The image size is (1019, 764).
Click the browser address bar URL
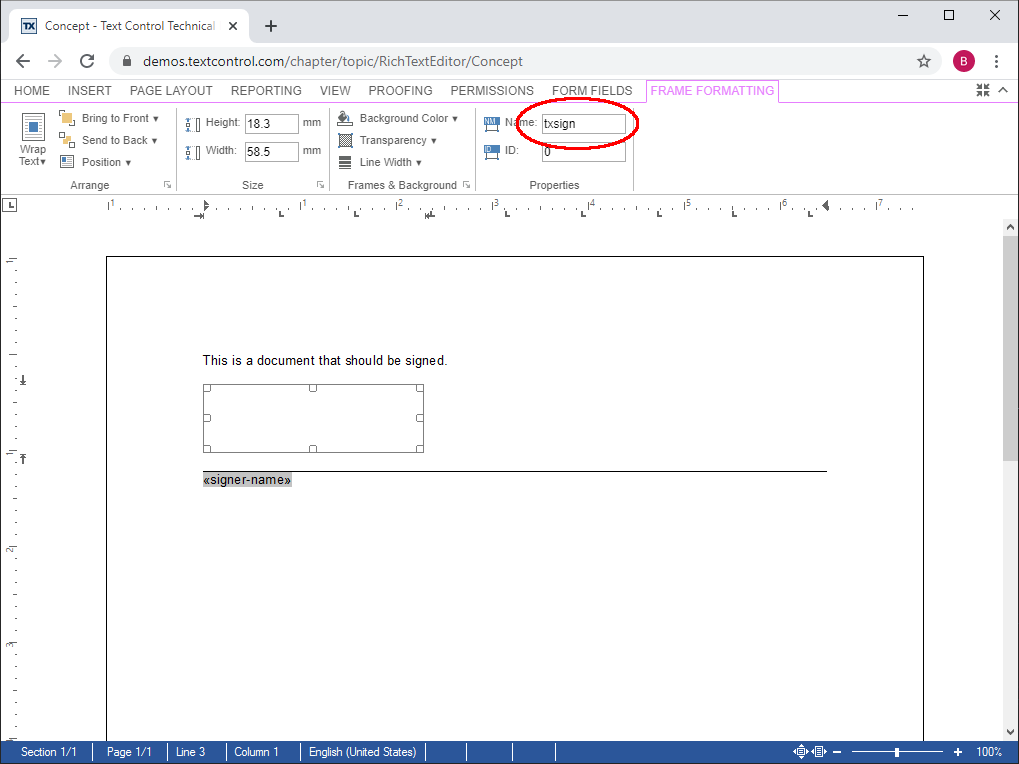(333, 61)
